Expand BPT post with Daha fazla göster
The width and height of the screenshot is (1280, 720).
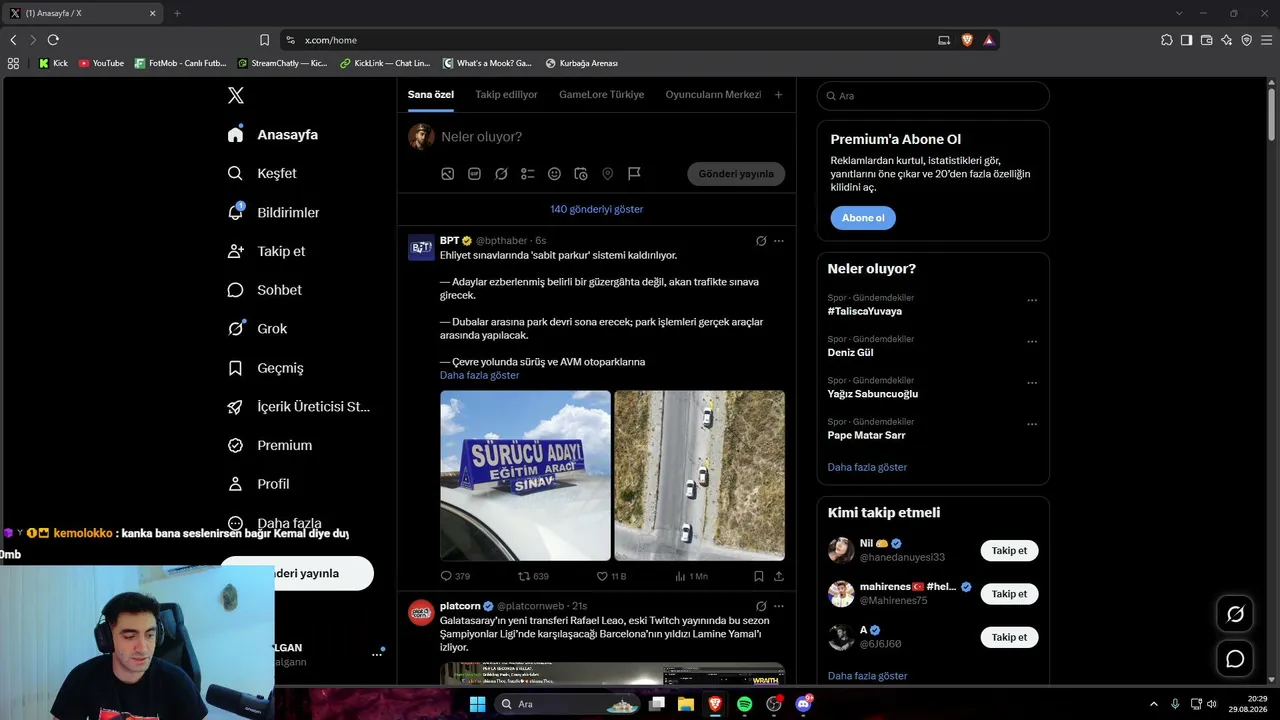coord(480,375)
